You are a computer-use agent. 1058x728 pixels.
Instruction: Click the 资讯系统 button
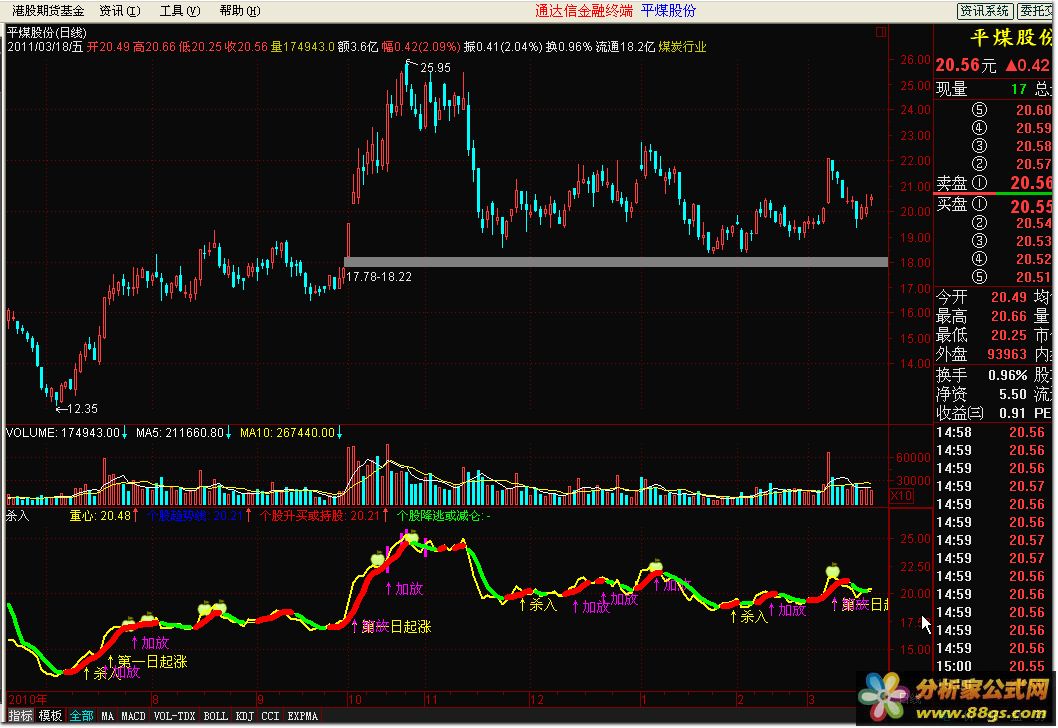(x=985, y=11)
